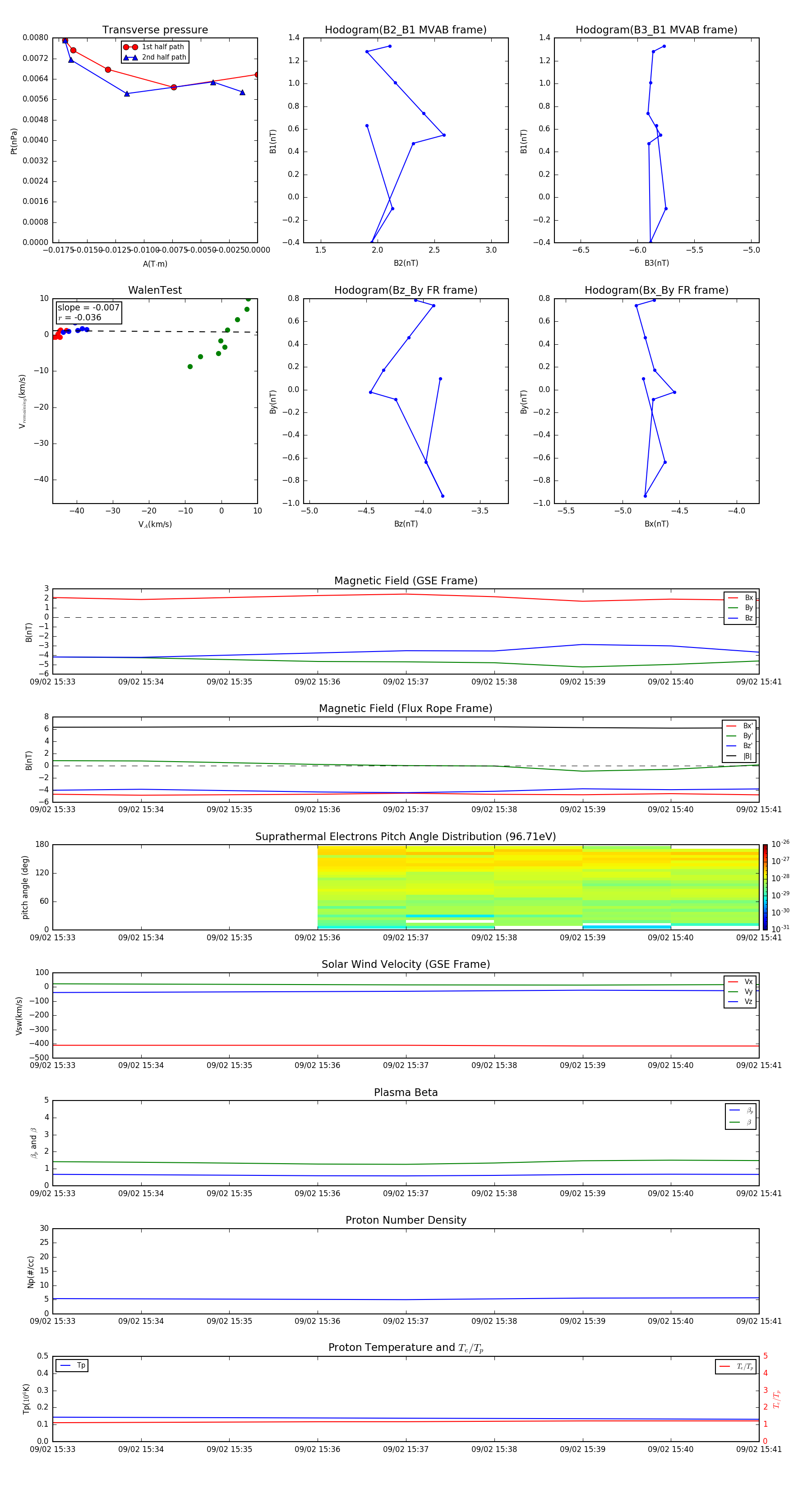Viewport: 812px width, 1489px height.
Task: Click the '2nd half path' legend entry
Action: 154,57
